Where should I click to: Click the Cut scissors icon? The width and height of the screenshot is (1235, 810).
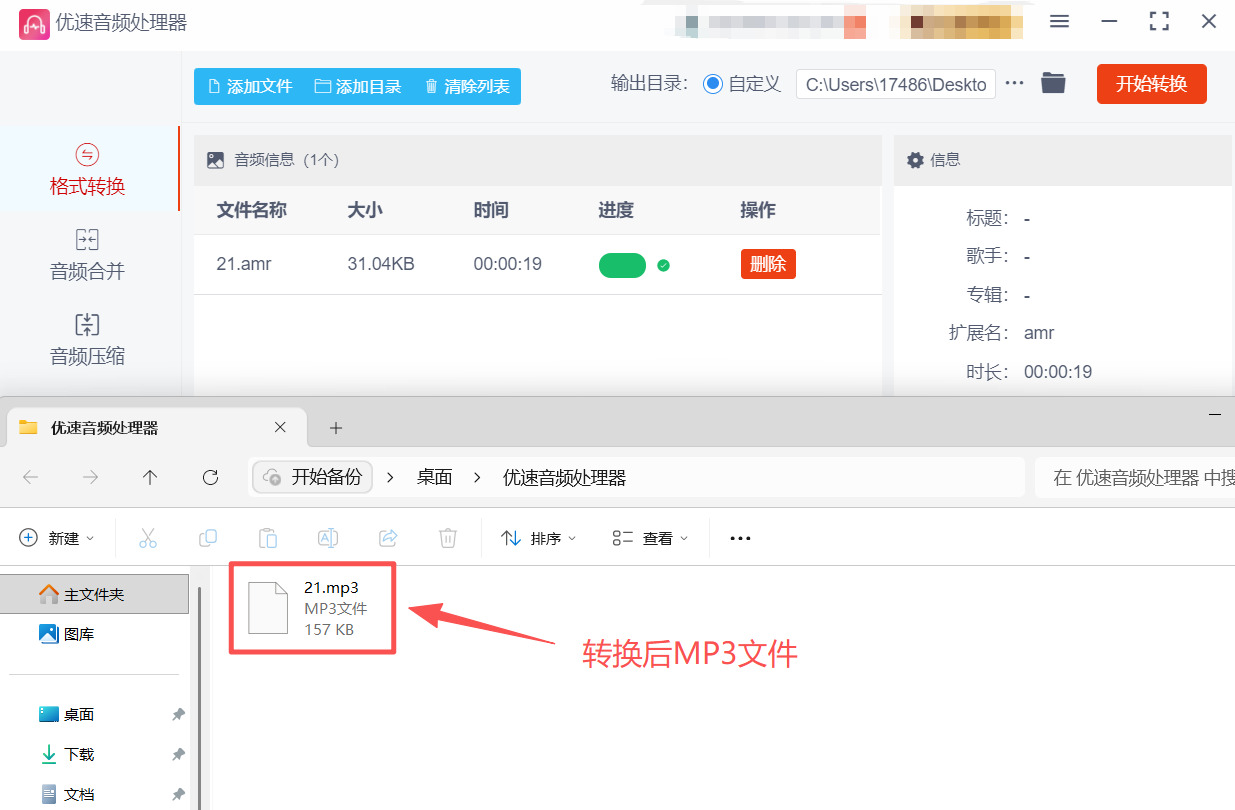tap(148, 538)
